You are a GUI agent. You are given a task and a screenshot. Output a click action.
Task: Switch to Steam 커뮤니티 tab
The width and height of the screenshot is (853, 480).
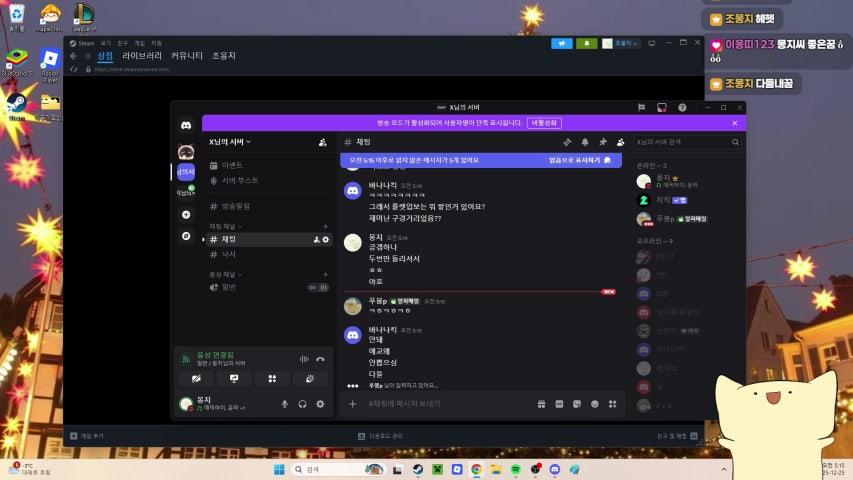[187, 56]
